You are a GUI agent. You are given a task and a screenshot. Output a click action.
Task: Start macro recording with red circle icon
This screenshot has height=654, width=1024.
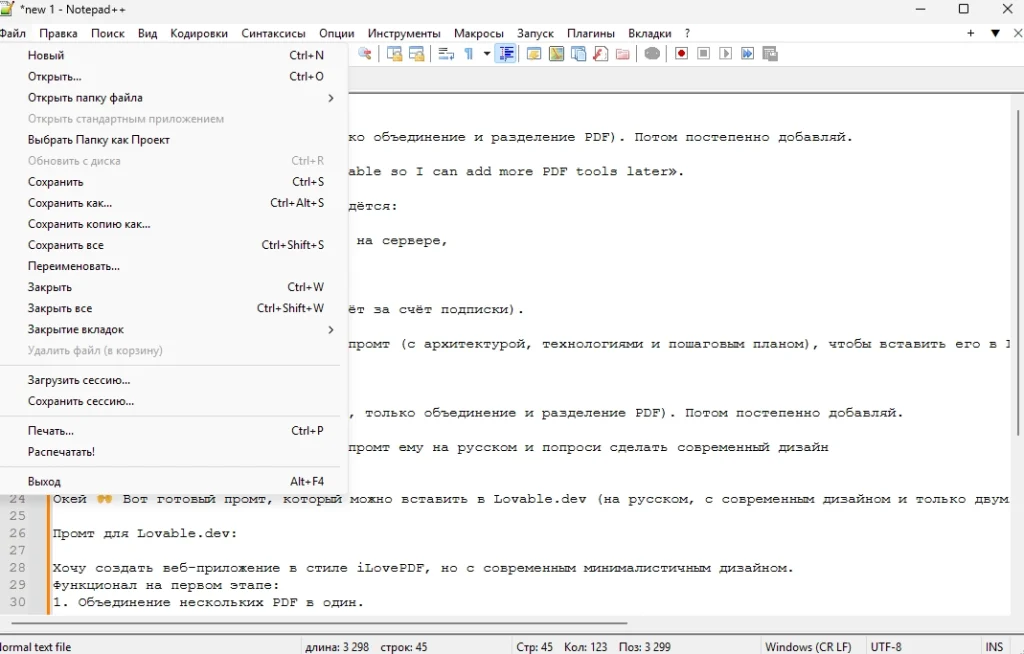681,54
